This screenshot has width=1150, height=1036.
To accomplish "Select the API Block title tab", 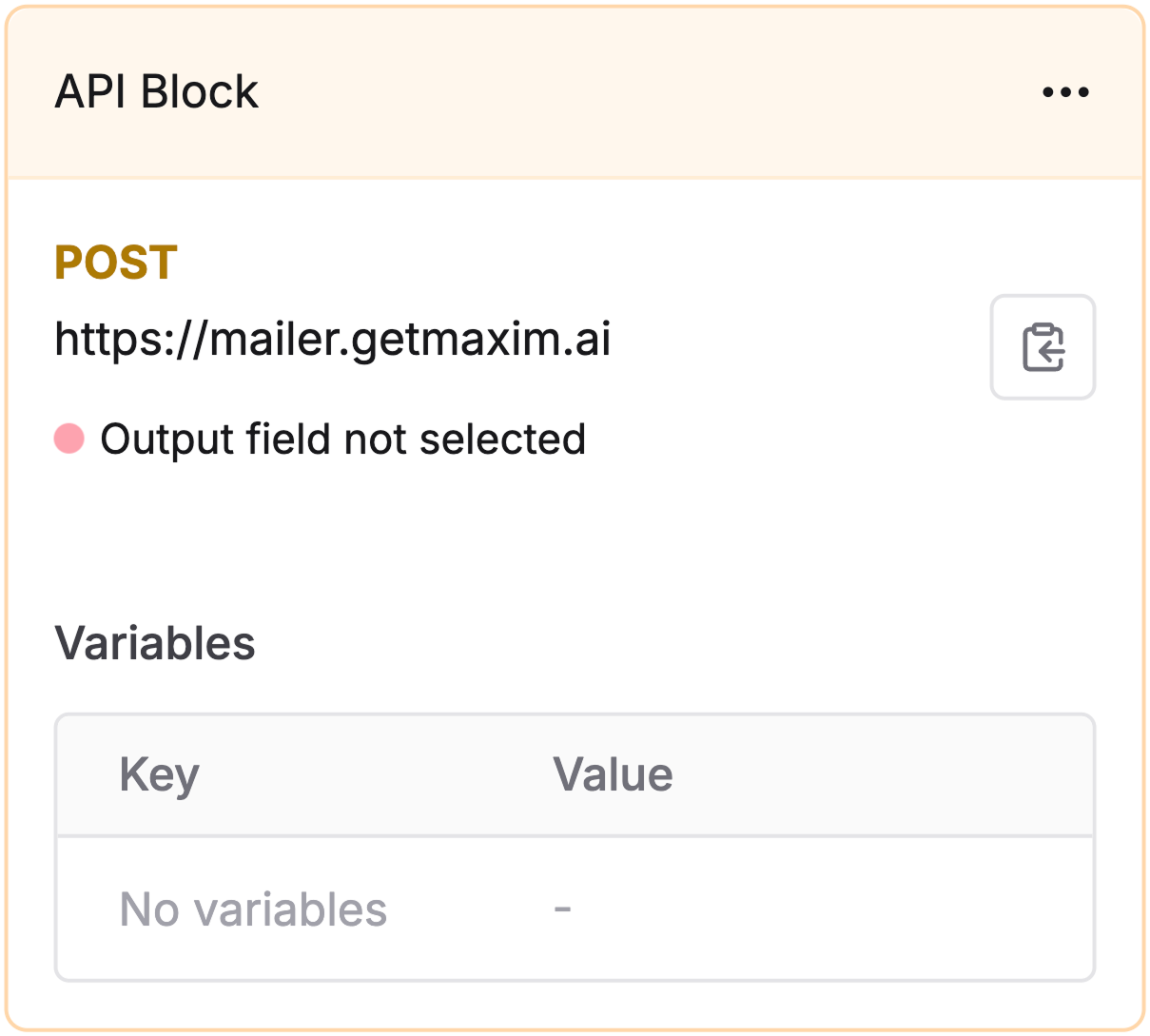I will [158, 91].
